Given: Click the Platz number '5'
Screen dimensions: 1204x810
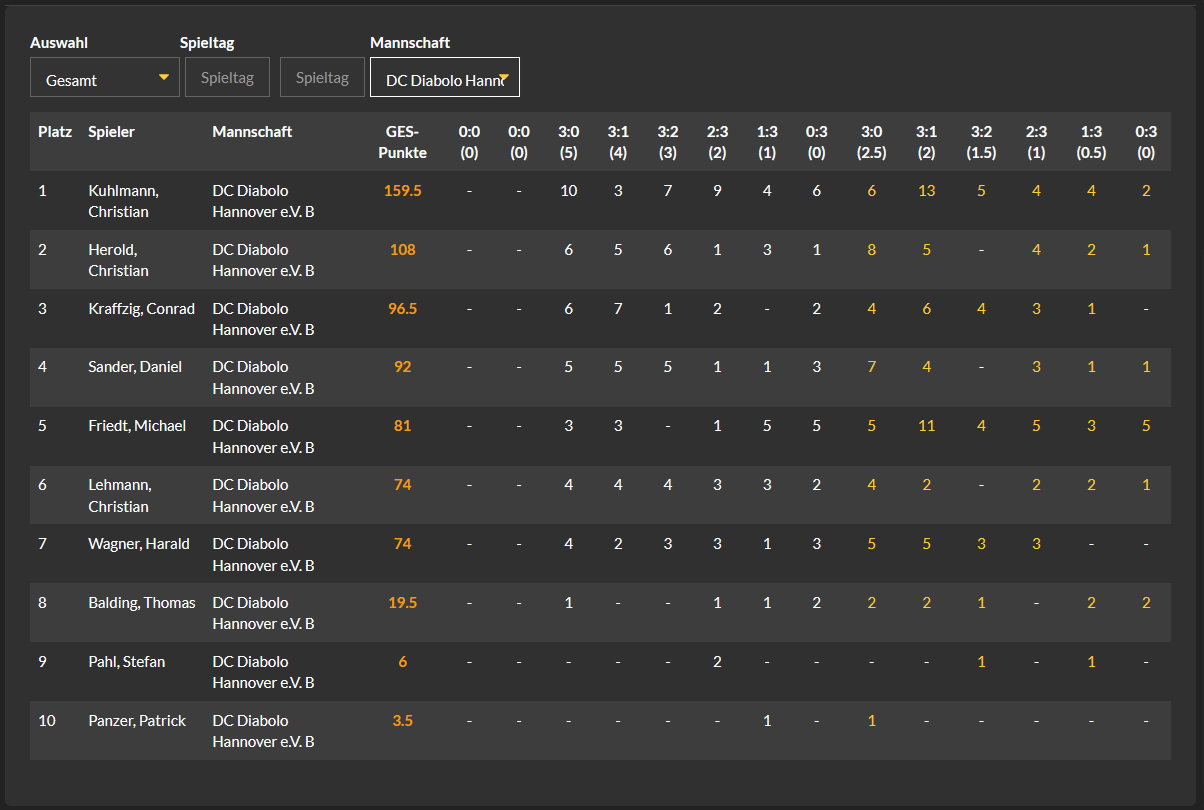Looking at the screenshot, I should pos(42,426).
